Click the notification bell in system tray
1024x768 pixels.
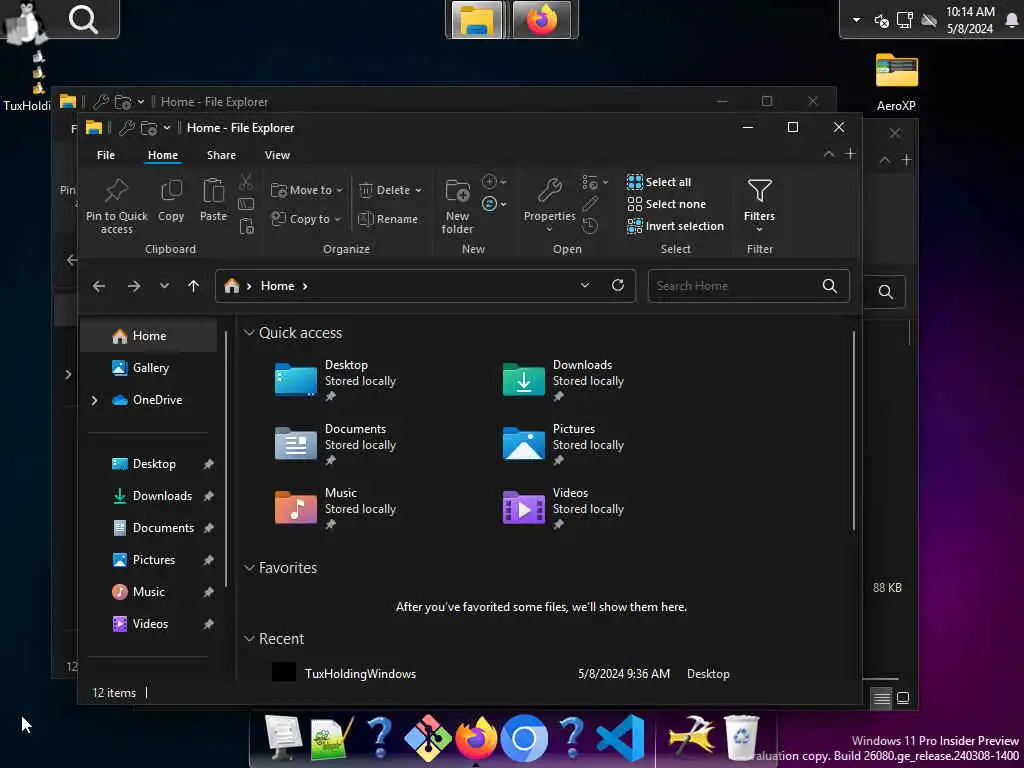coord(1012,20)
